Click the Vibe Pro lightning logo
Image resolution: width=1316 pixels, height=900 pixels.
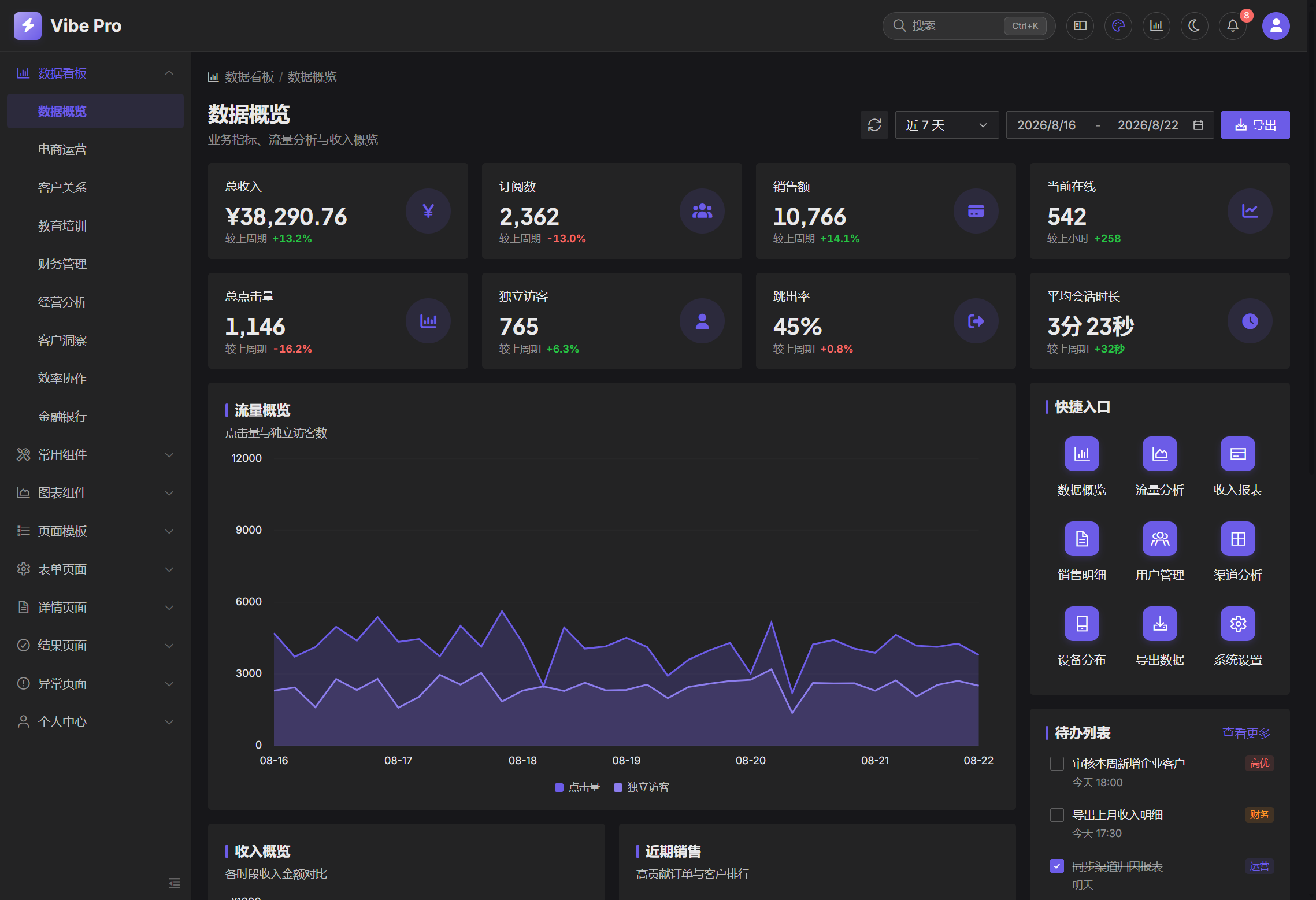click(28, 25)
